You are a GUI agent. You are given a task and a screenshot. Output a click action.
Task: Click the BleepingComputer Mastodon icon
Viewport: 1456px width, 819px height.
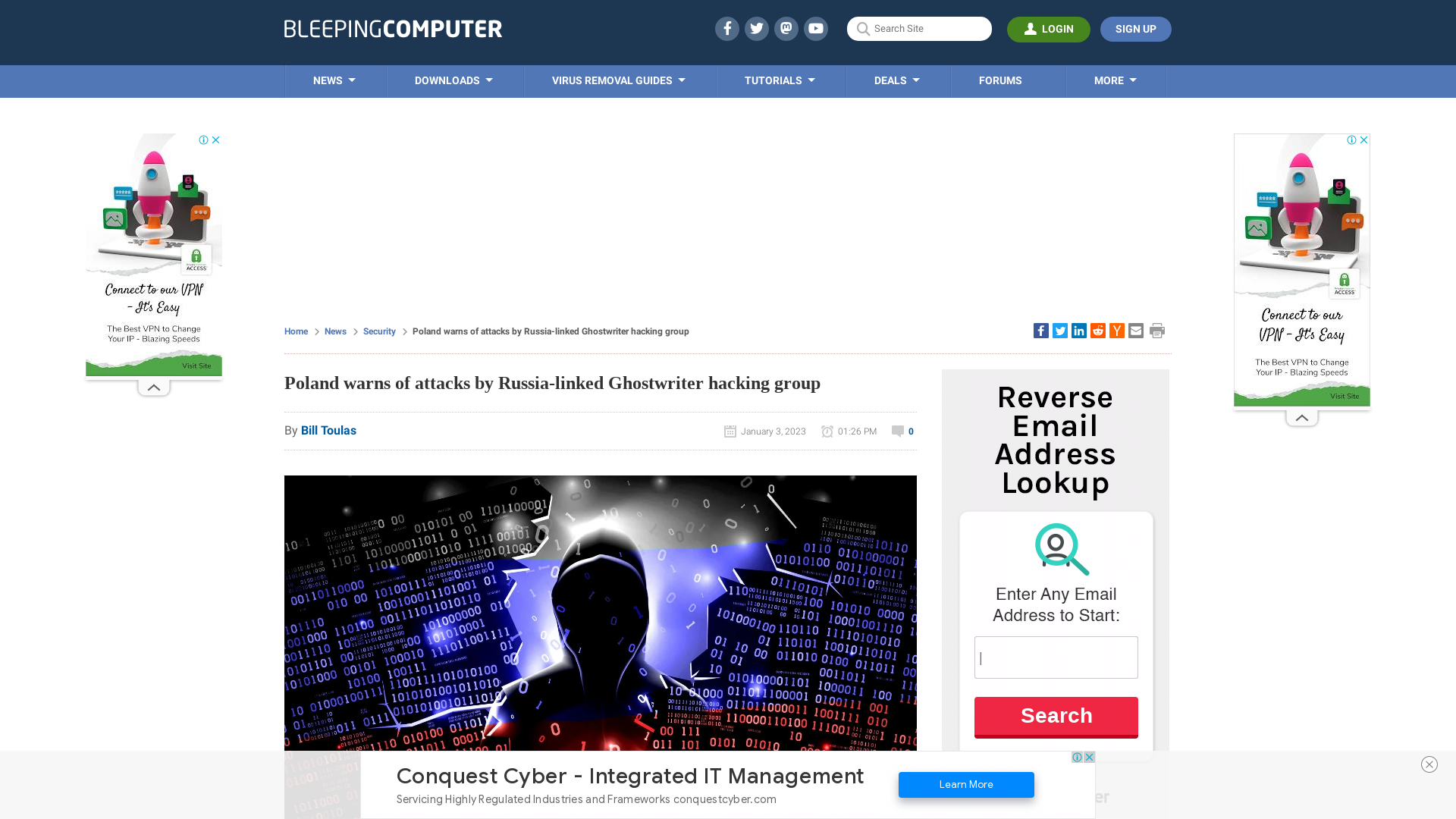pyautogui.click(x=786, y=28)
